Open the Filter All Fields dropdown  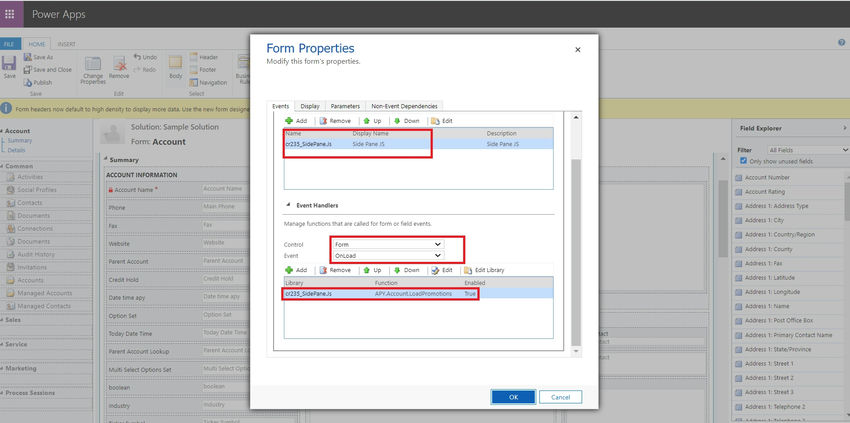click(808, 150)
